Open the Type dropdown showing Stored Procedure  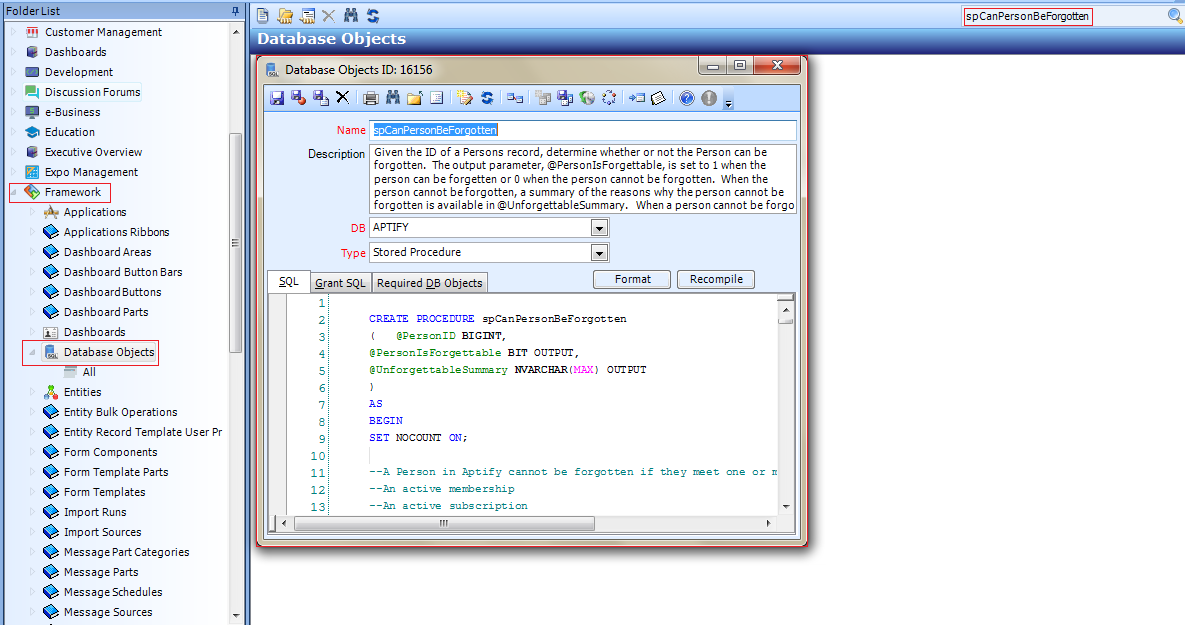(599, 252)
